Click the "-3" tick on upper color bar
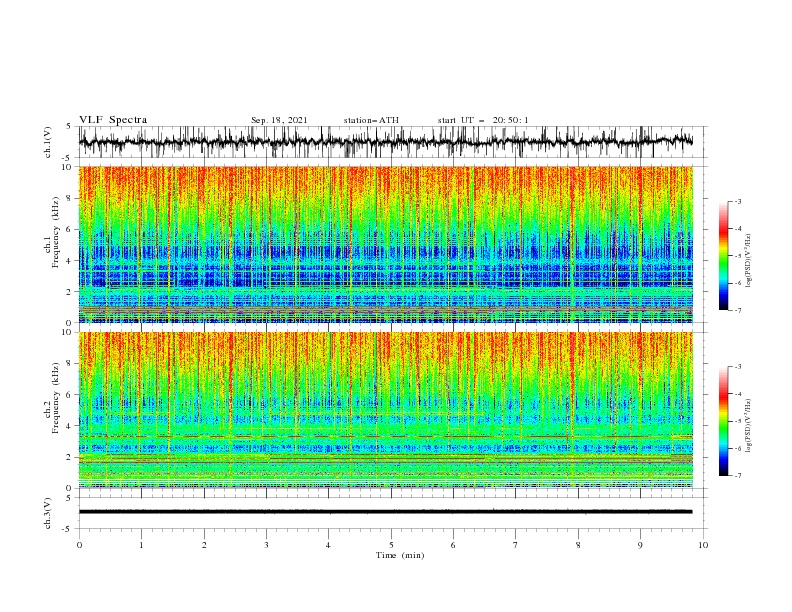The height and width of the screenshot is (612, 792). coord(737,201)
